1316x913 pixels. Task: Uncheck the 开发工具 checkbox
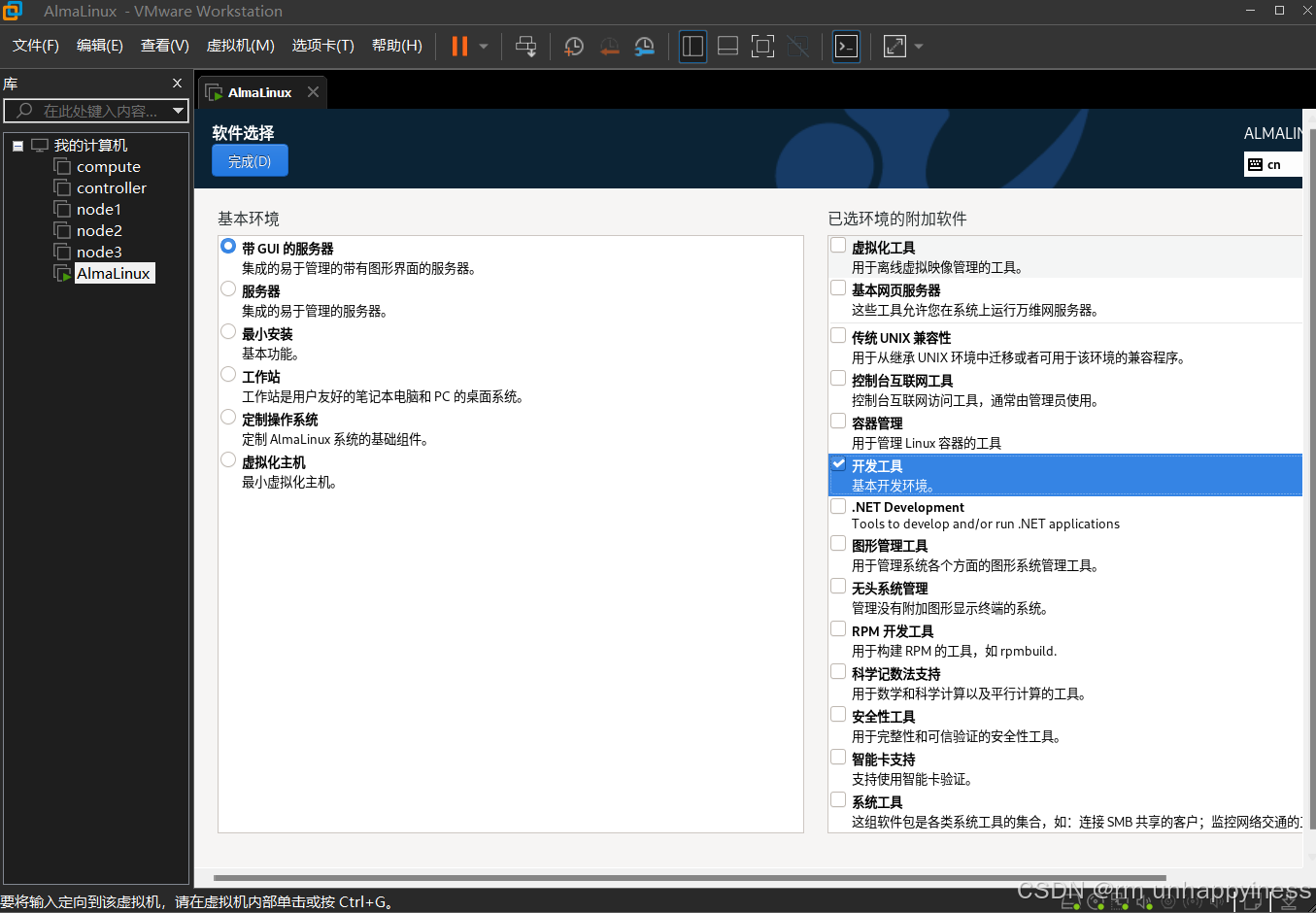tap(838, 463)
